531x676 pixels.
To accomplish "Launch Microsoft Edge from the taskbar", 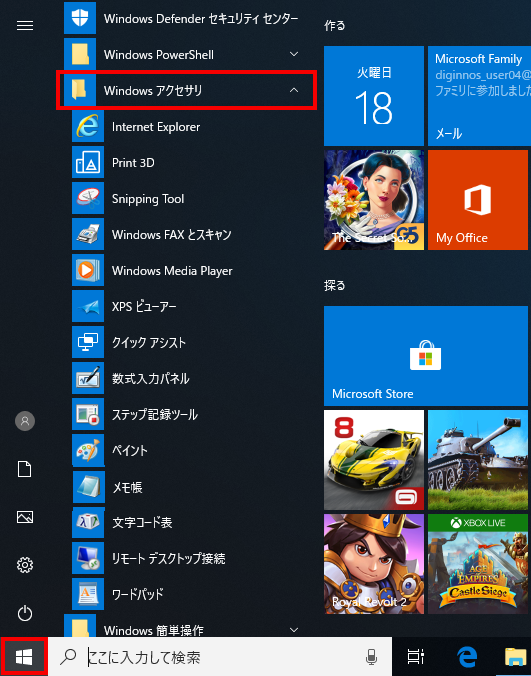I will 466,657.
